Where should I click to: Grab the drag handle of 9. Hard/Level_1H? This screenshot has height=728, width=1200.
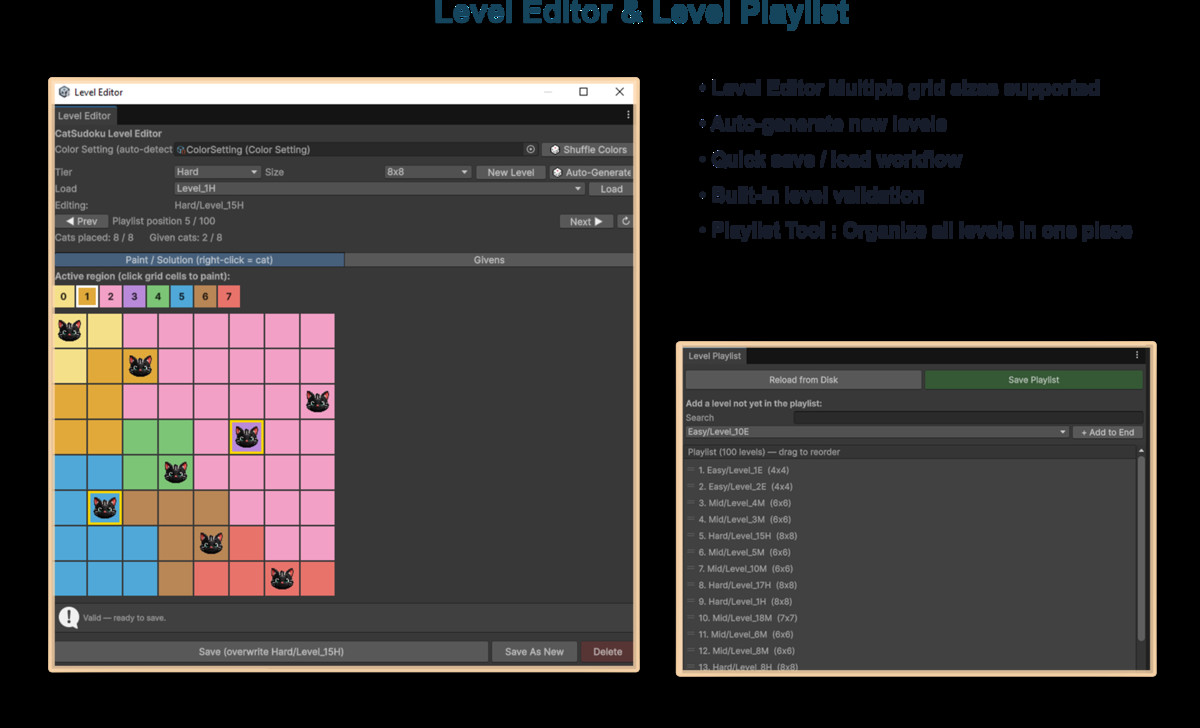691,602
